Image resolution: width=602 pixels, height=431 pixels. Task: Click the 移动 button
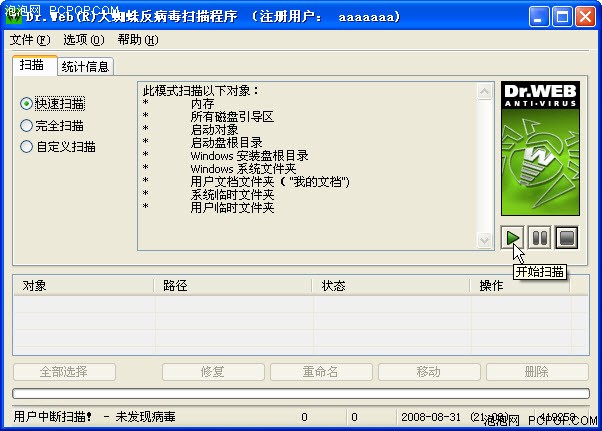click(429, 372)
